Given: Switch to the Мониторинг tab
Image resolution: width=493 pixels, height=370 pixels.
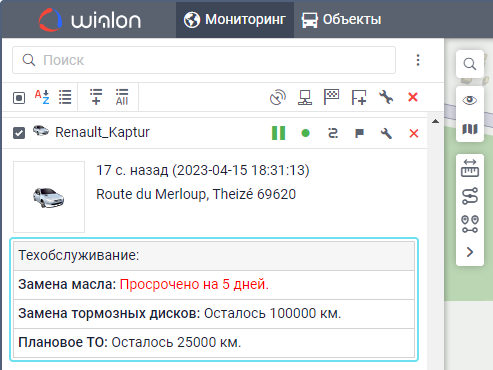Looking at the screenshot, I should (x=235, y=19).
